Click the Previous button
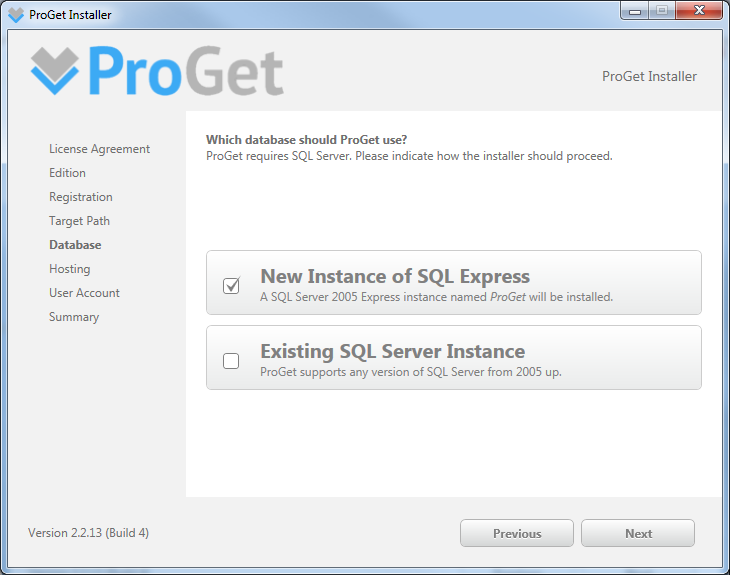 pyautogui.click(x=517, y=533)
